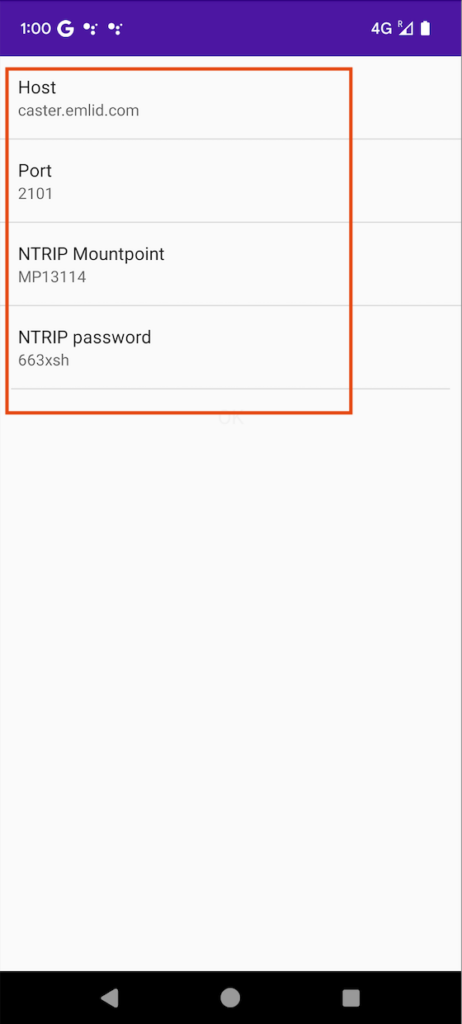This screenshot has height=1024, width=462.
Task: Open the NTRIP password setting
Action: [x=231, y=347]
